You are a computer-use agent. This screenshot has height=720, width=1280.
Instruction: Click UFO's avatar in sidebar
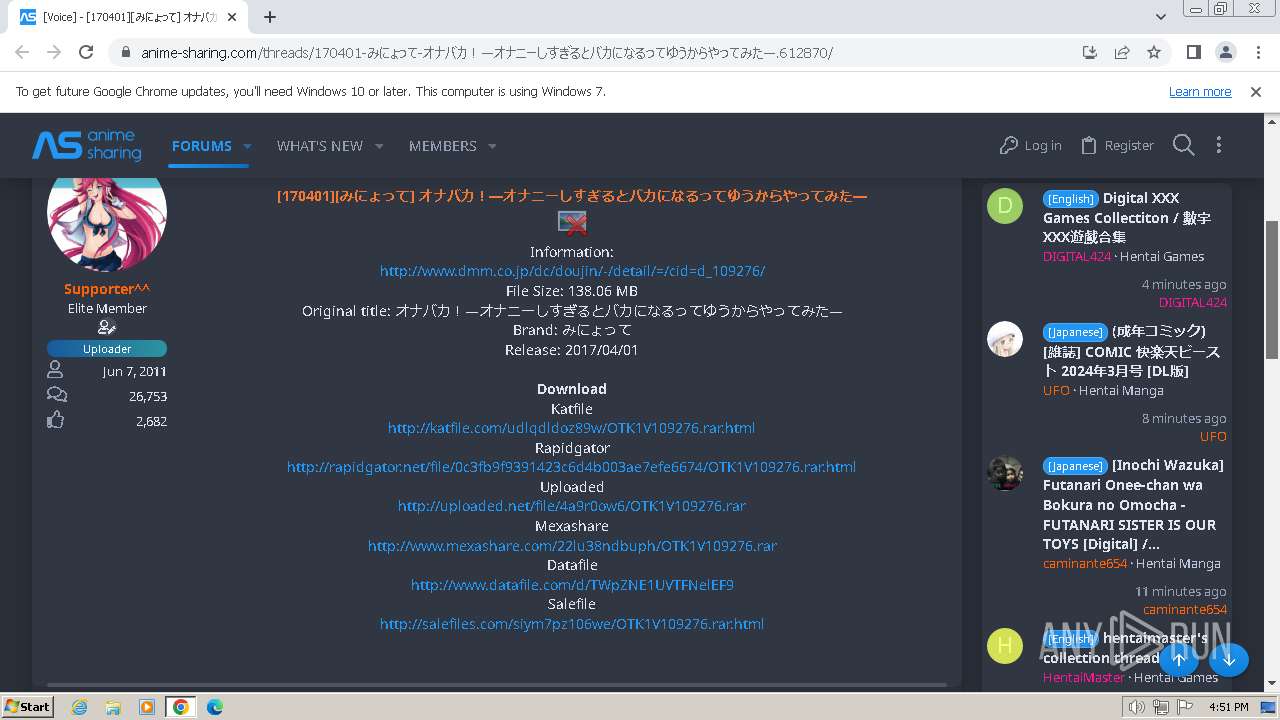click(1005, 340)
